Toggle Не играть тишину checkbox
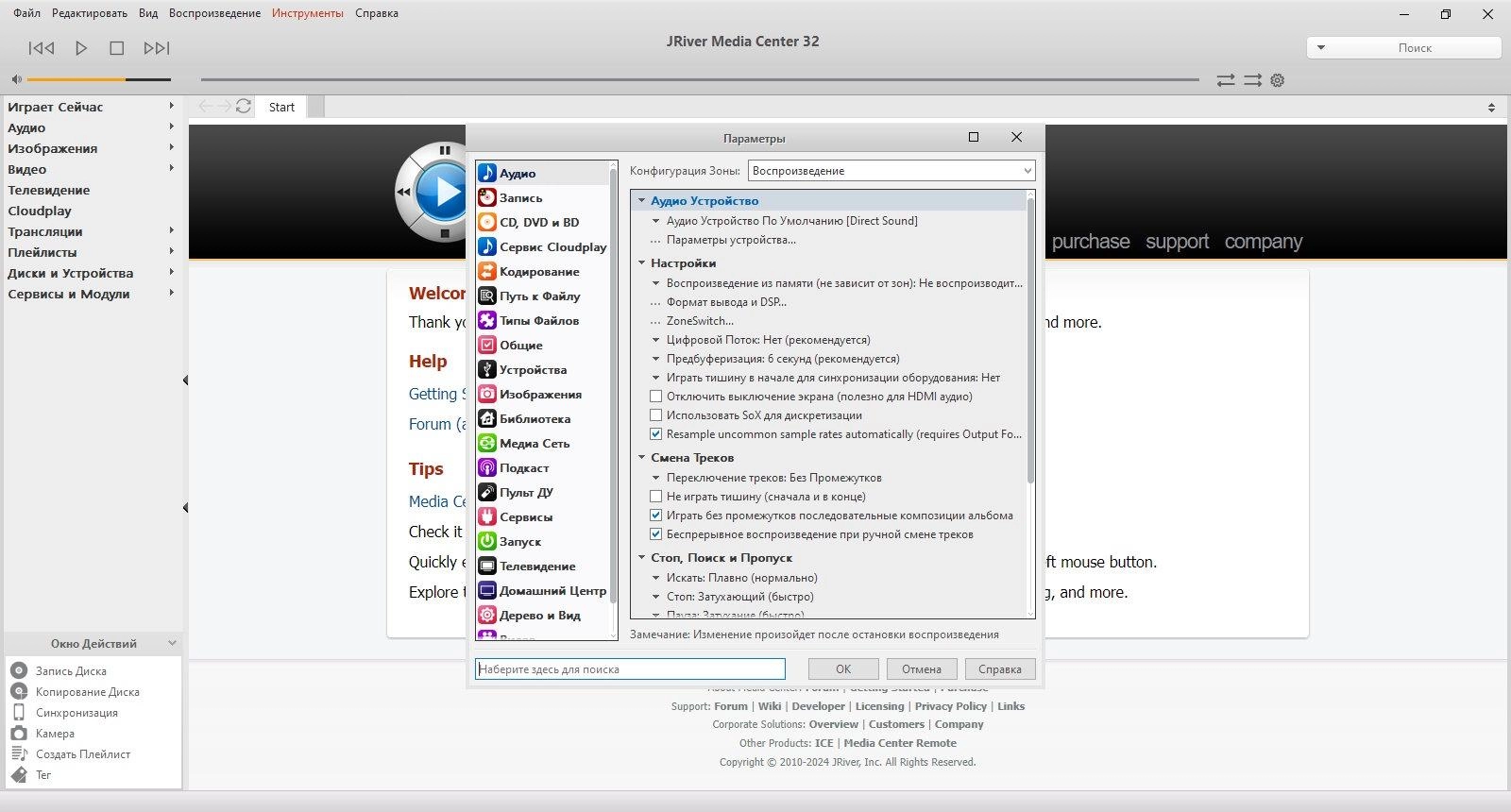The height and width of the screenshot is (812, 1511). pos(656,497)
